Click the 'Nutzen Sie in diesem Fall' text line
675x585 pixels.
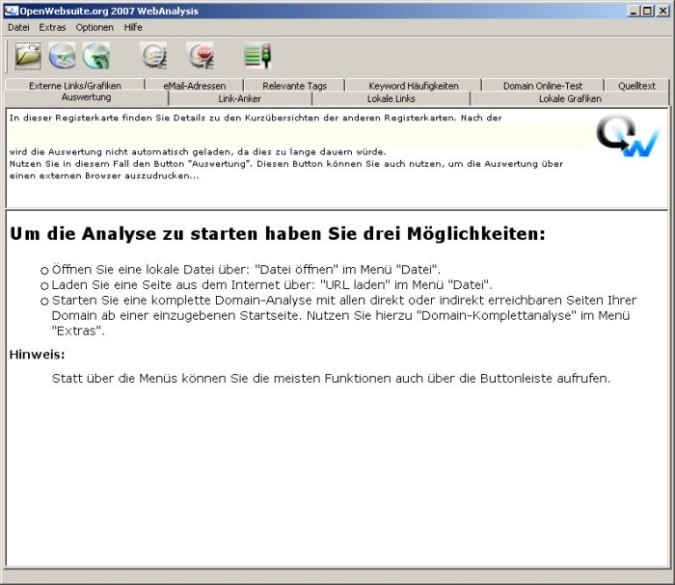(286, 164)
